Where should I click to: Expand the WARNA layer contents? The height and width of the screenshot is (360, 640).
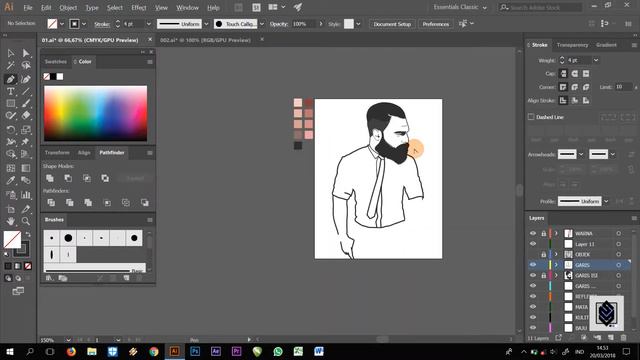pos(556,233)
